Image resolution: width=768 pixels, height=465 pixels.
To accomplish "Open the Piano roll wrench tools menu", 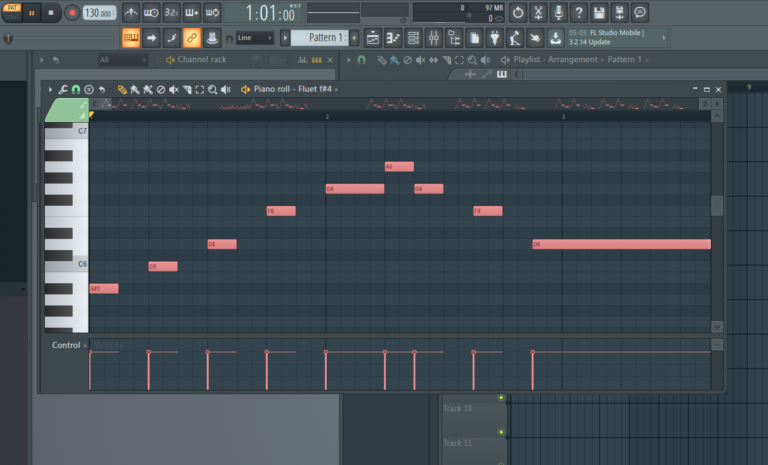I will coord(63,90).
